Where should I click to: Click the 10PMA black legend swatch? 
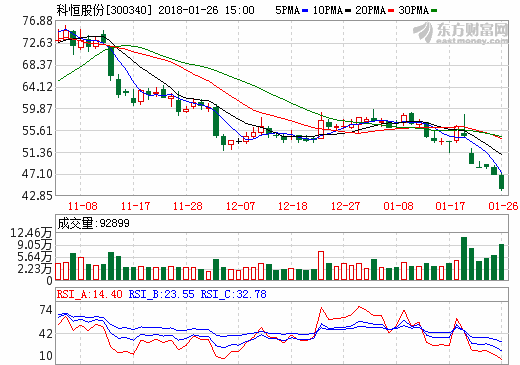(x=348, y=11)
